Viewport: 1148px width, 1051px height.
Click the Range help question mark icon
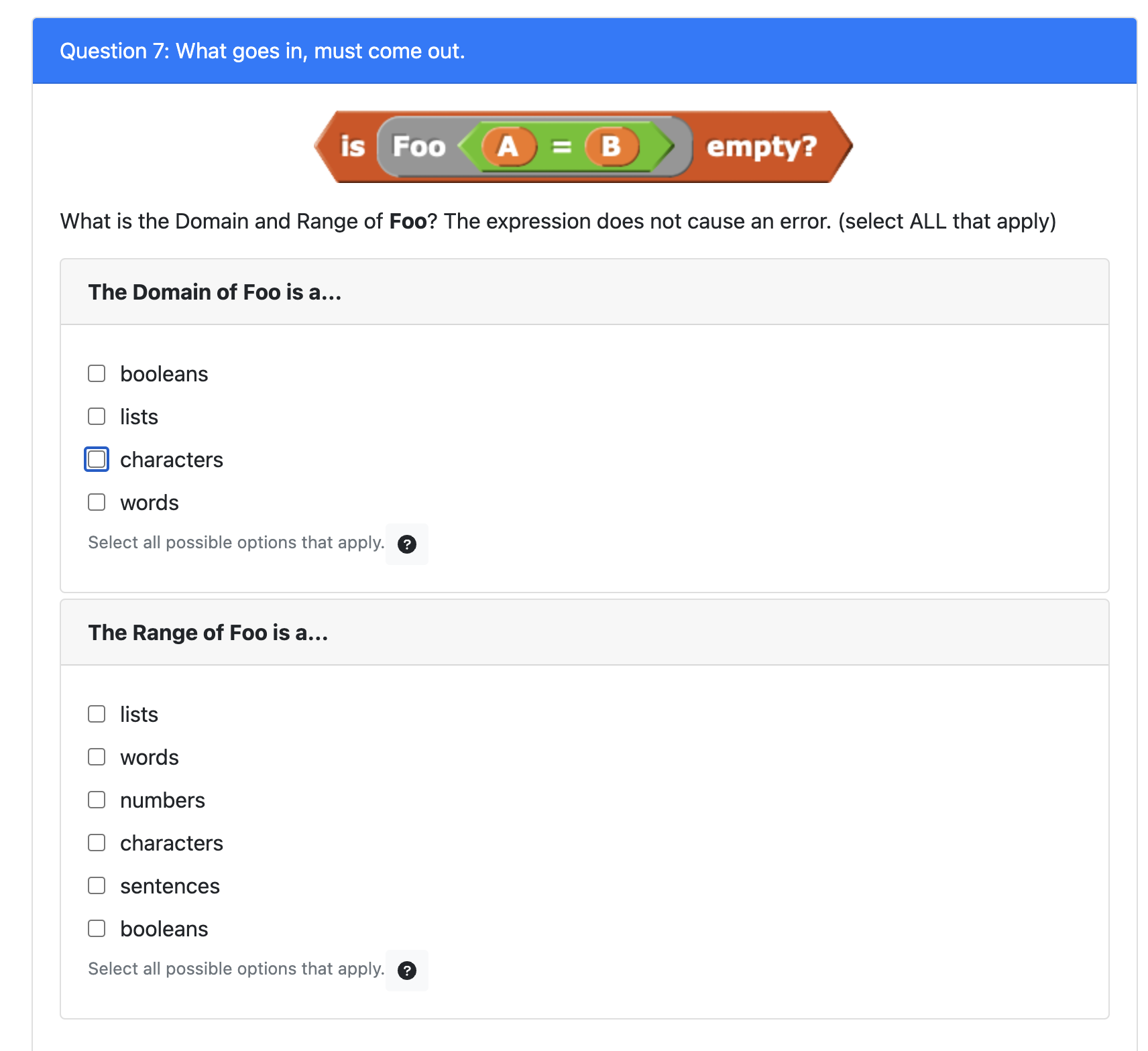[x=406, y=971]
